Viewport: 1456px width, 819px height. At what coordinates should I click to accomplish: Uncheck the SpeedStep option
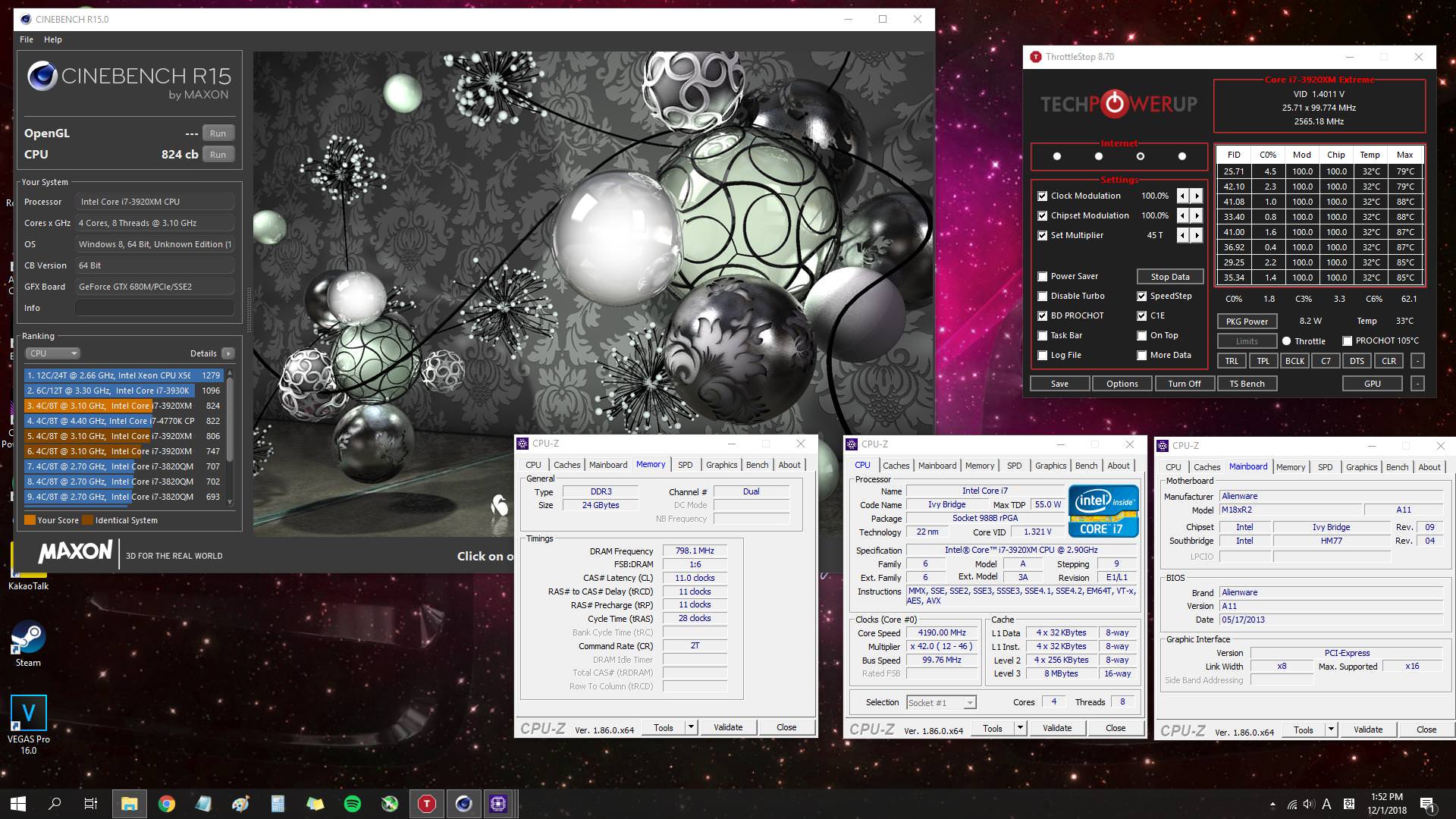tap(1141, 297)
